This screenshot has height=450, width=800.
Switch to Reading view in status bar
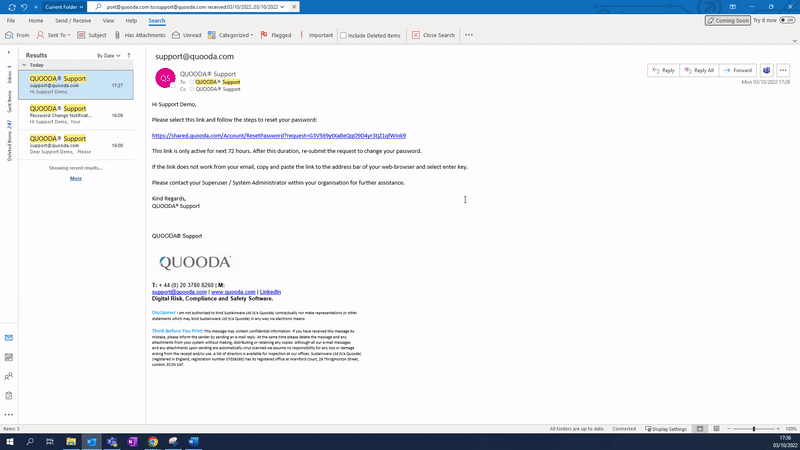pyautogui.click(x=716, y=429)
